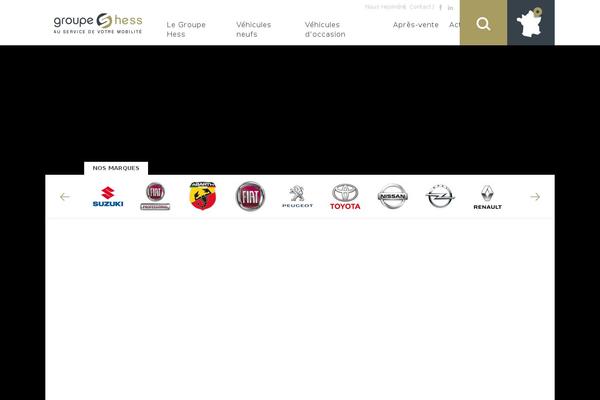This screenshot has height=400, width=600.
Task: Select the Toyota brand logo
Action: [345, 197]
